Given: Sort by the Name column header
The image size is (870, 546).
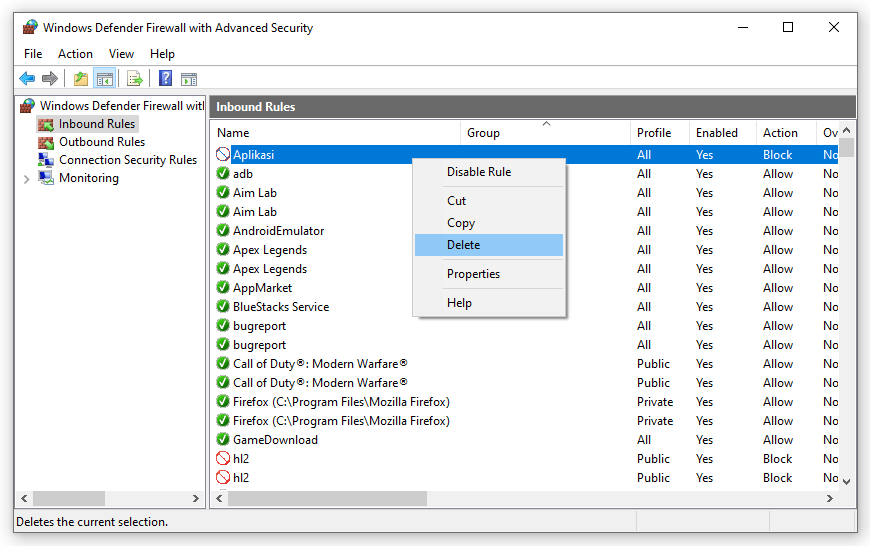Looking at the screenshot, I should pos(335,133).
